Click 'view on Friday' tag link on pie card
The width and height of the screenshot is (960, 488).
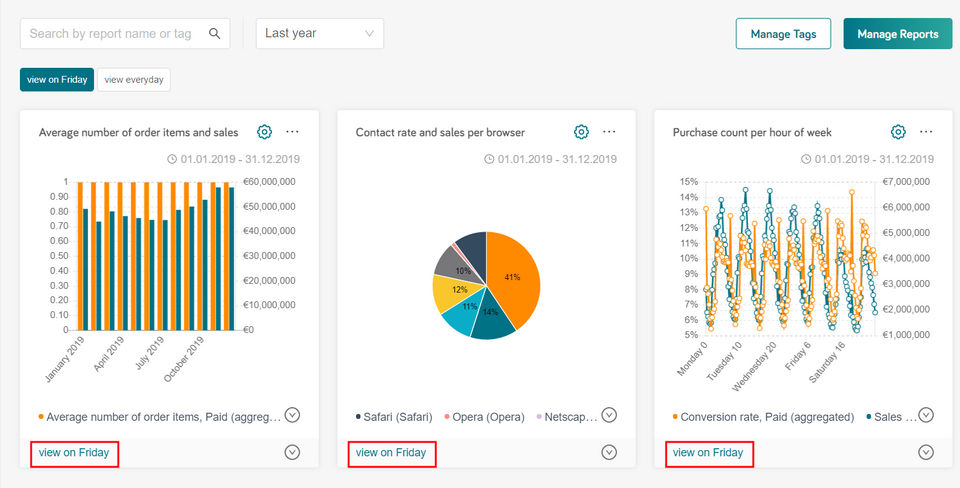pyautogui.click(x=391, y=453)
